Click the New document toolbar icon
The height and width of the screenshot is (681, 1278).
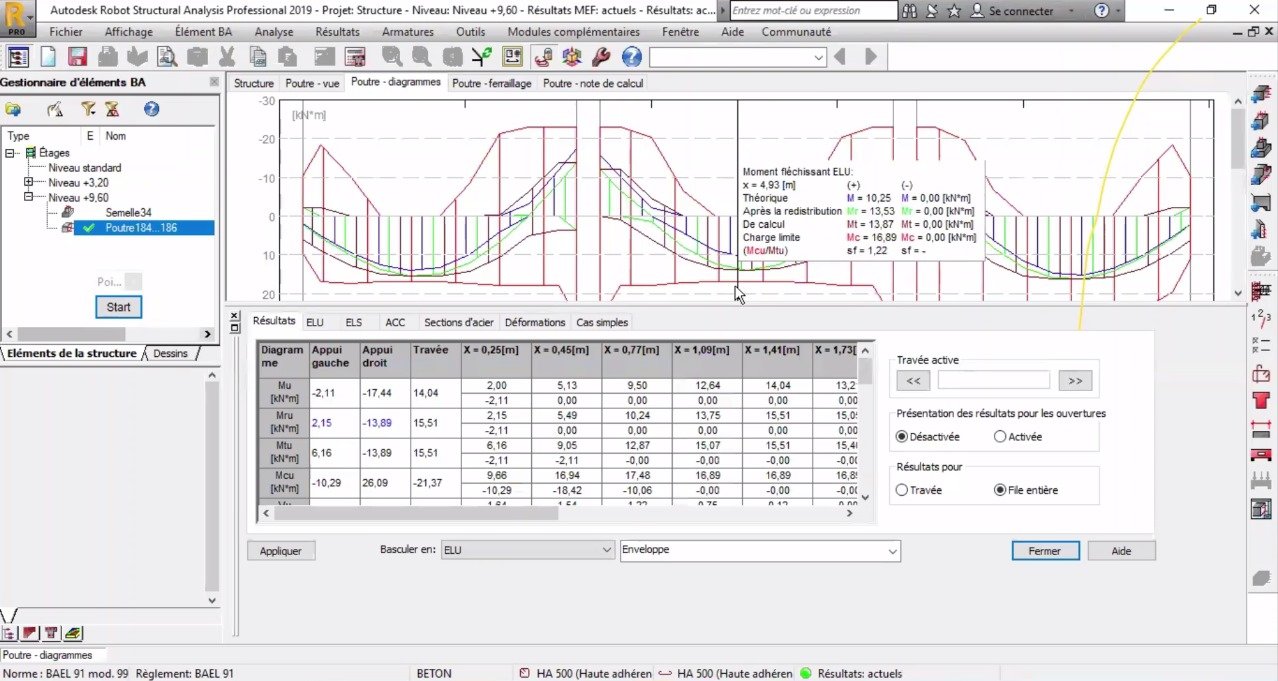48,57
